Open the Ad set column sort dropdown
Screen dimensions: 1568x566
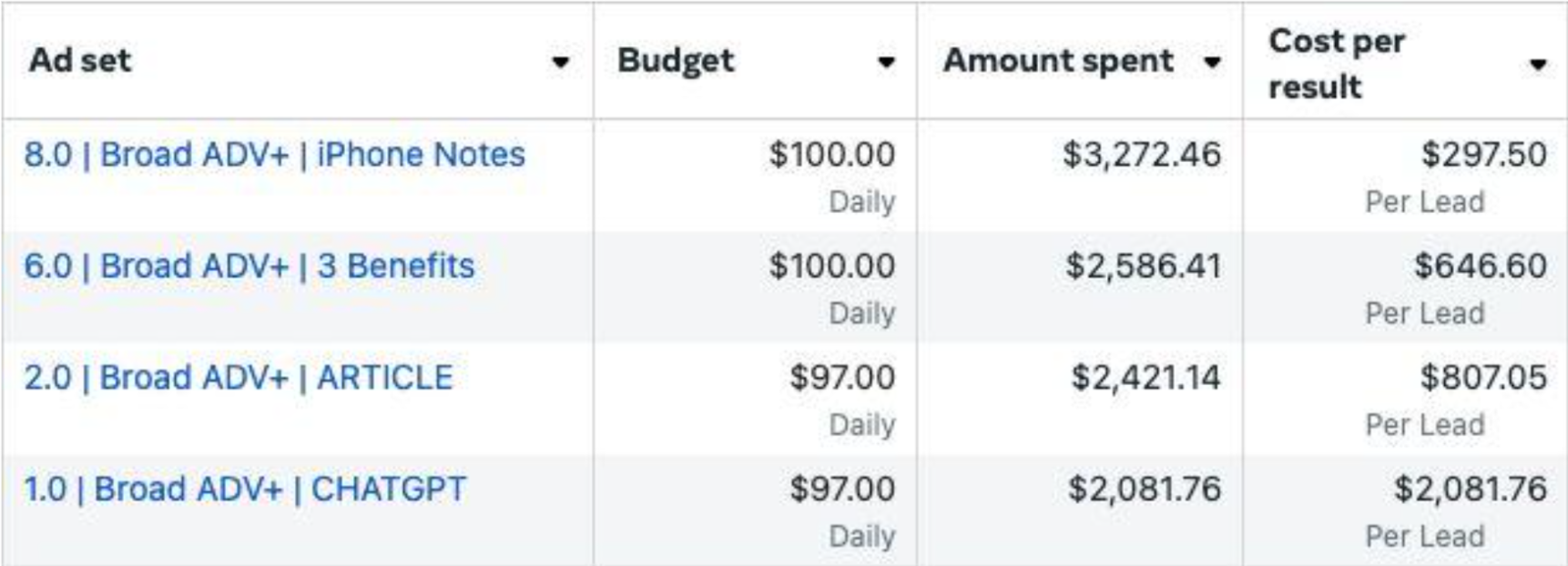point(559,64)
